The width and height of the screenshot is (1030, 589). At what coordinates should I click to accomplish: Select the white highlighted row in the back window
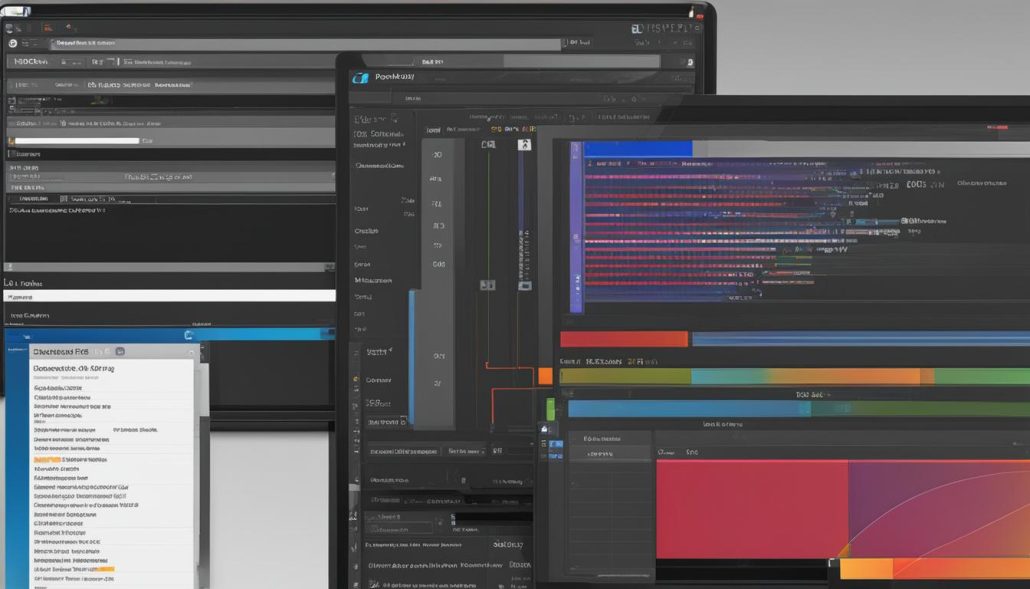click(x=170, y=296)
